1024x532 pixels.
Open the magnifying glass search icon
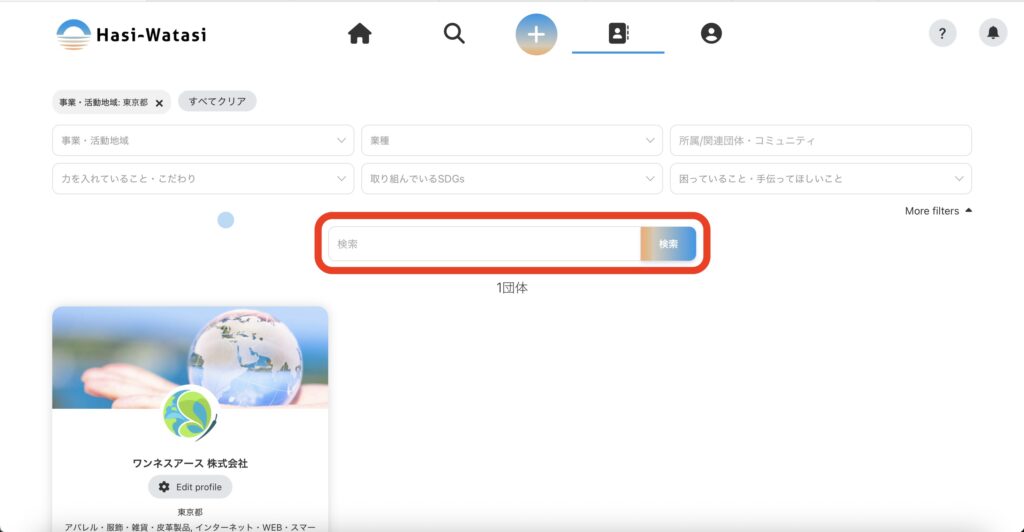pyautogui.click(x=454, y=34)
